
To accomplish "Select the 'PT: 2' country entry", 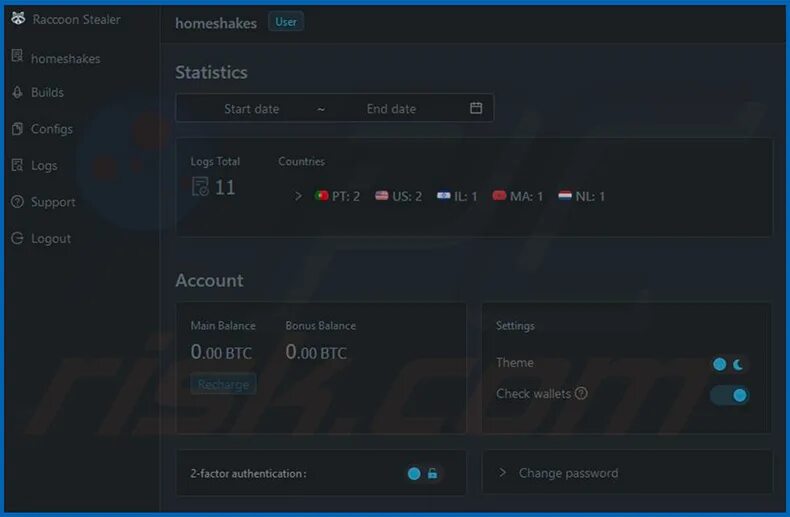I will point(337,196).
